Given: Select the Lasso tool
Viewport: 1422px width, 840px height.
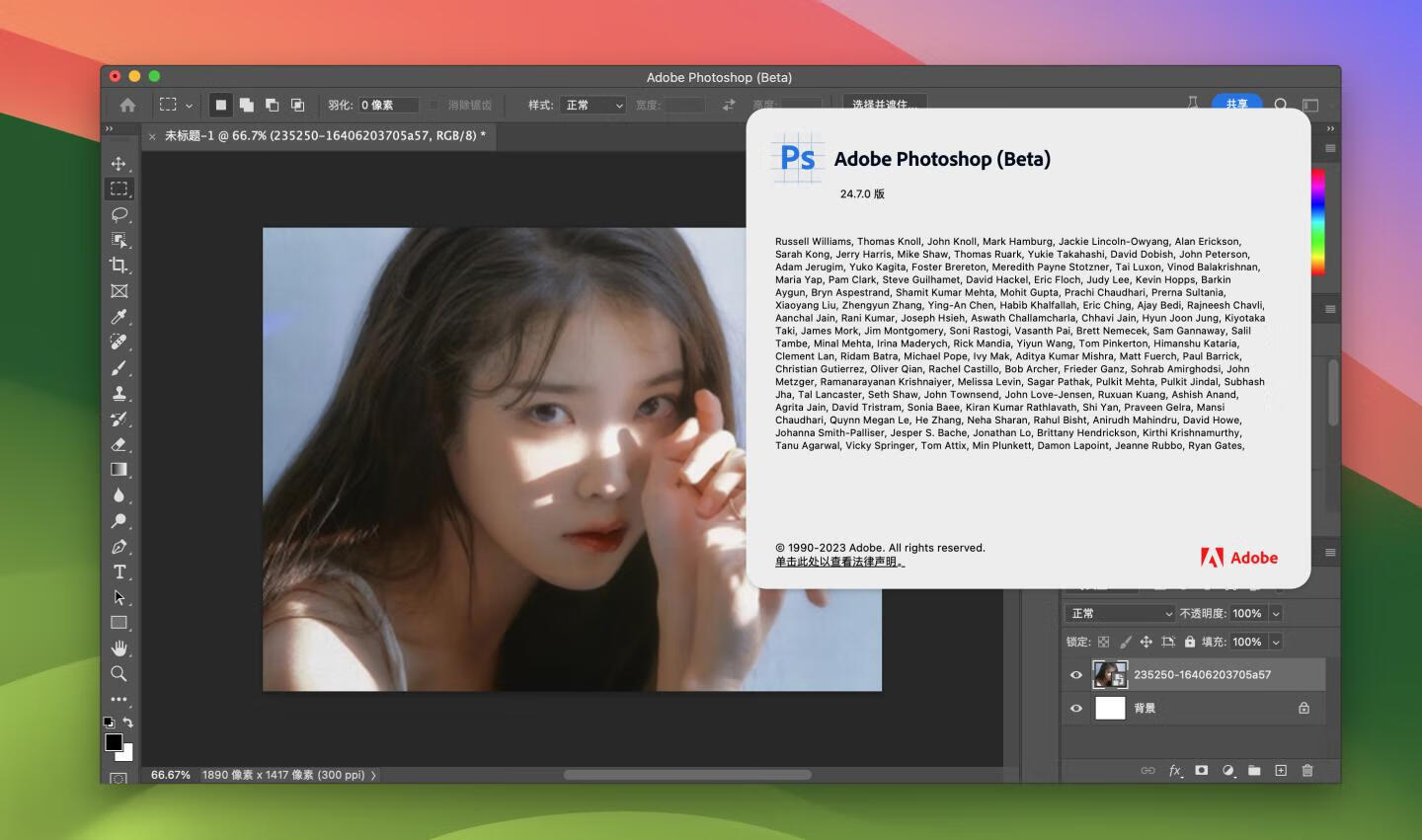Looking at the screenshot, I should 118,214.
